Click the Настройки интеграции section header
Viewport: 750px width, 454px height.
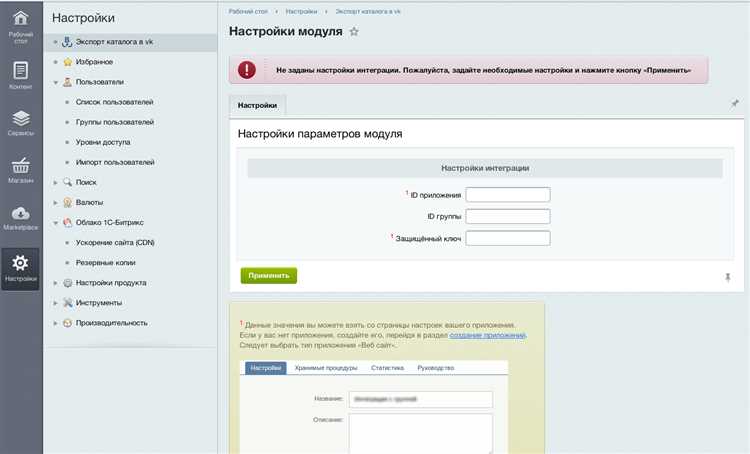485,168
